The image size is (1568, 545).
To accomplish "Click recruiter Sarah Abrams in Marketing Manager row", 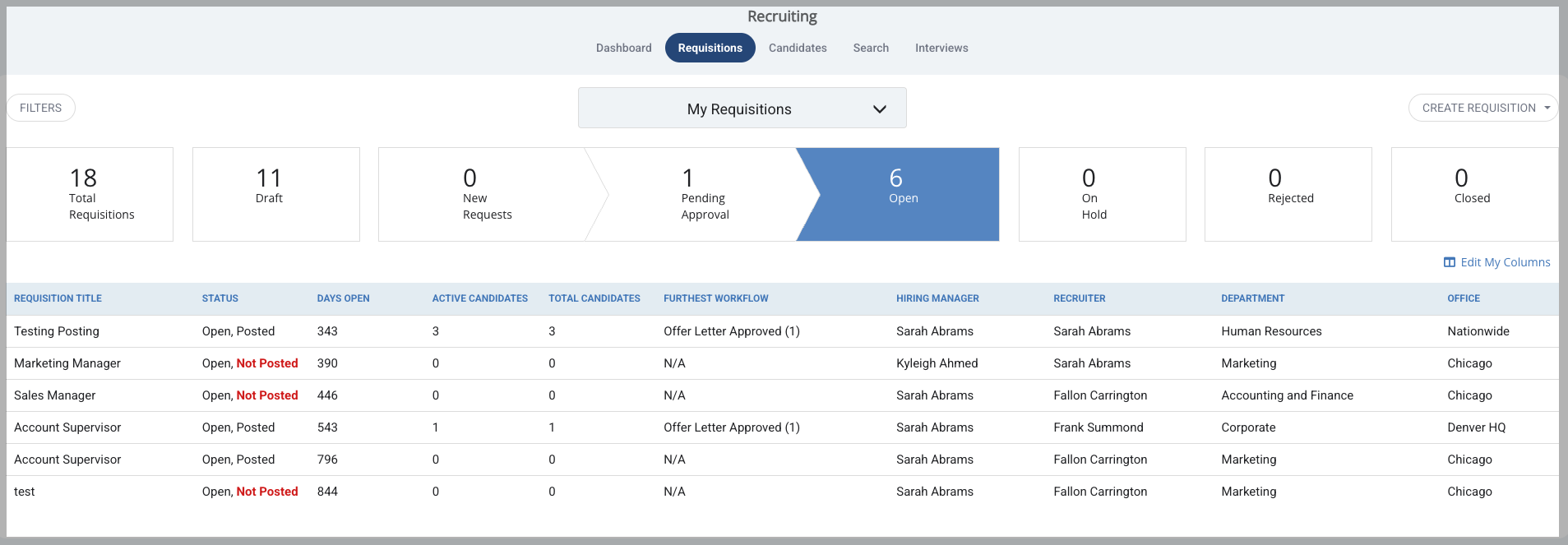I will (1092, 363).
